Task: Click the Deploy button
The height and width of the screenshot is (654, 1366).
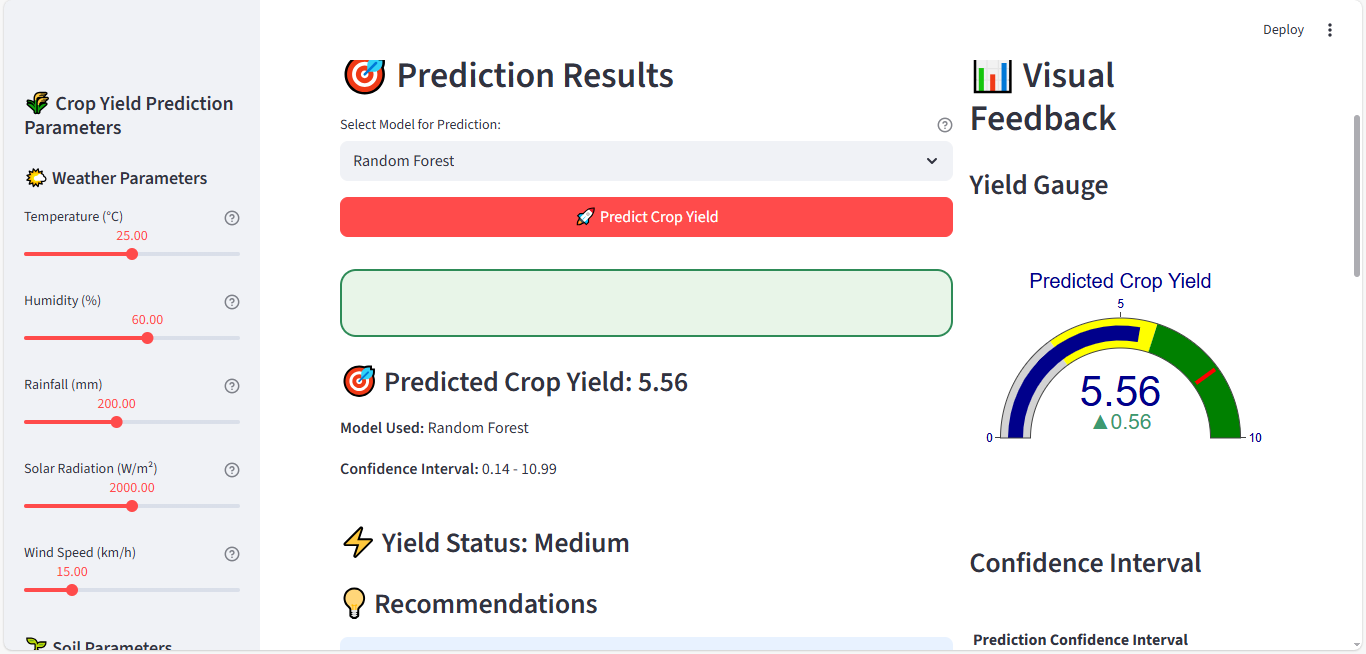Action: pos(1283,30)
